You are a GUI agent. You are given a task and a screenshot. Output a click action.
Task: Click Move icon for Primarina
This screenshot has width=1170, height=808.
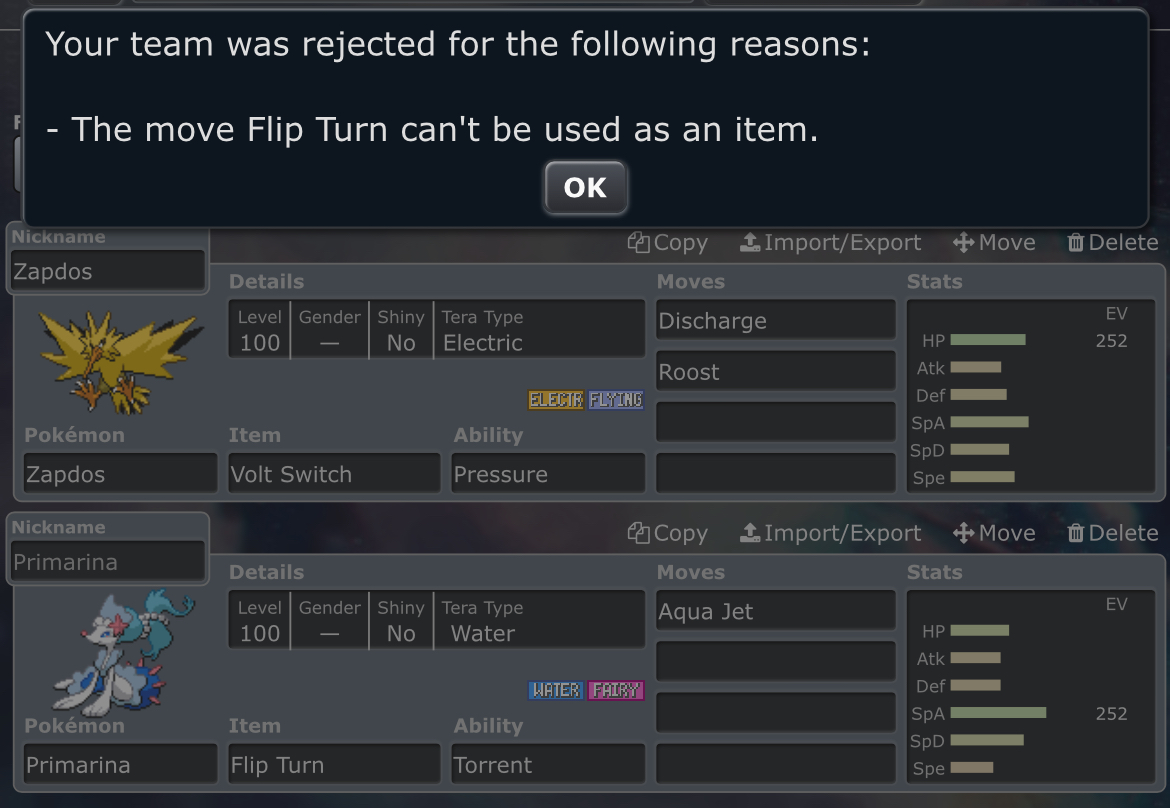click(994, 534)
